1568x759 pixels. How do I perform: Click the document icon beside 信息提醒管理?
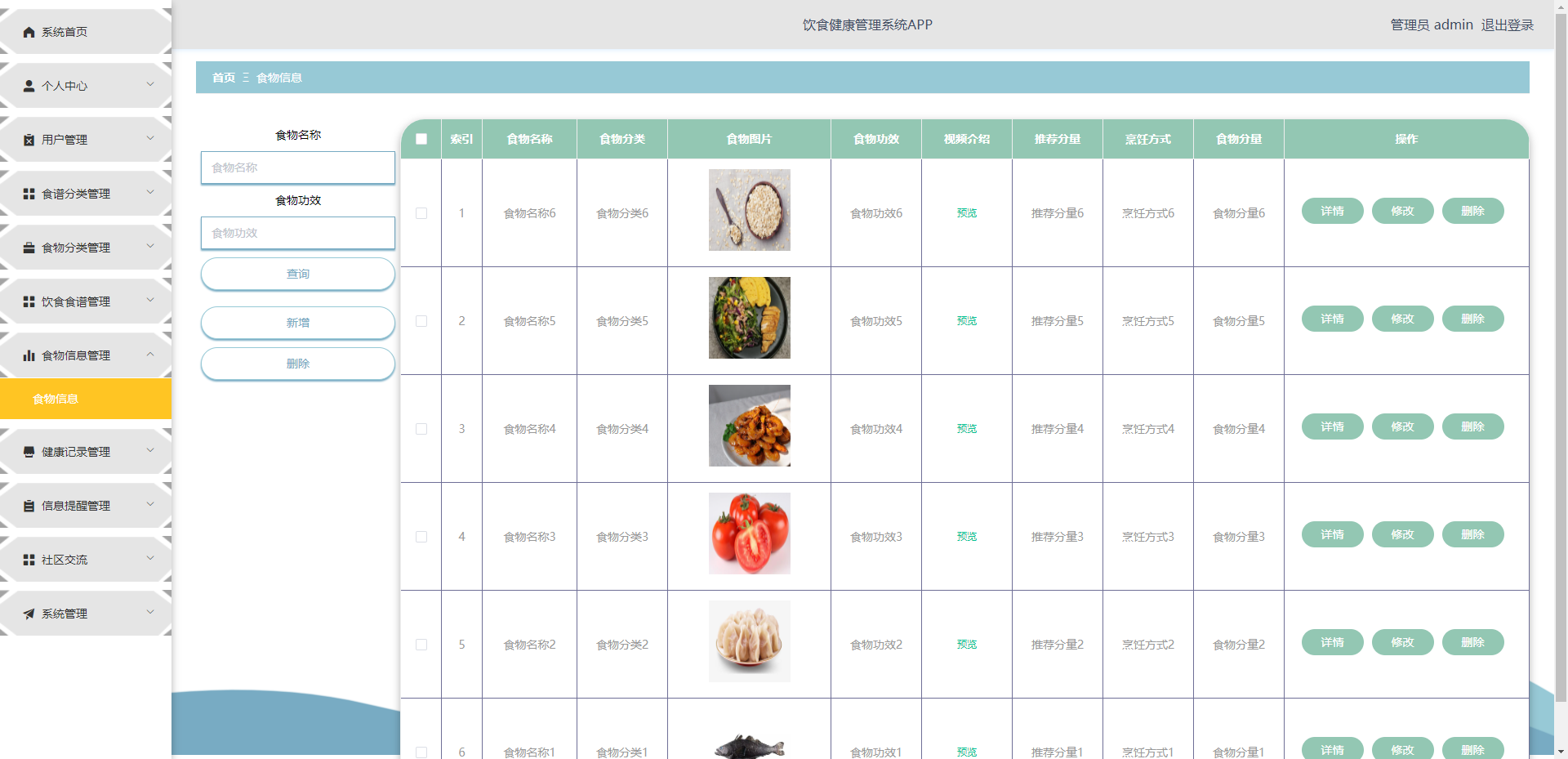(x=29, y=506)
